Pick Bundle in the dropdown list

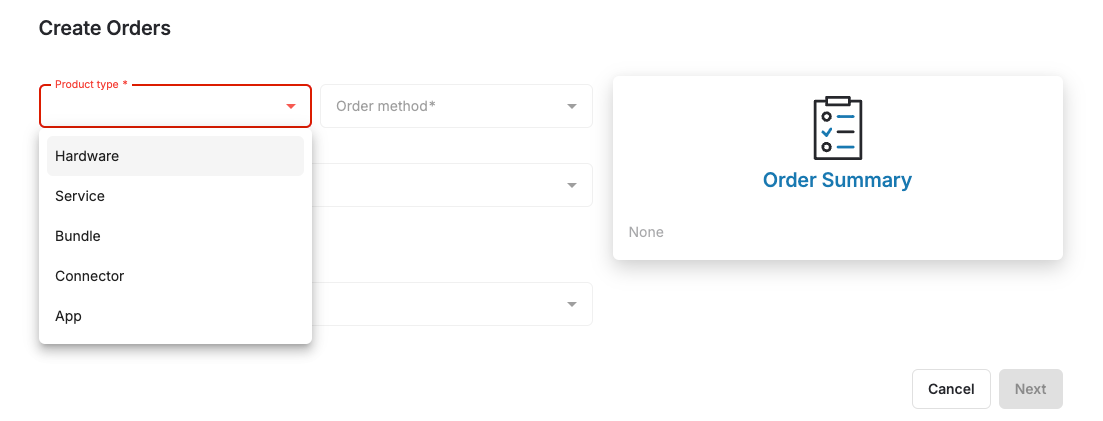point(175,237)
